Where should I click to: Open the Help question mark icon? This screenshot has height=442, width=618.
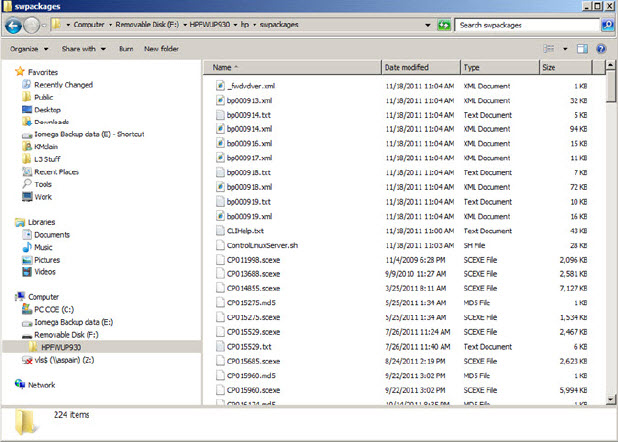pyautogui.click(x=601, y=48)
